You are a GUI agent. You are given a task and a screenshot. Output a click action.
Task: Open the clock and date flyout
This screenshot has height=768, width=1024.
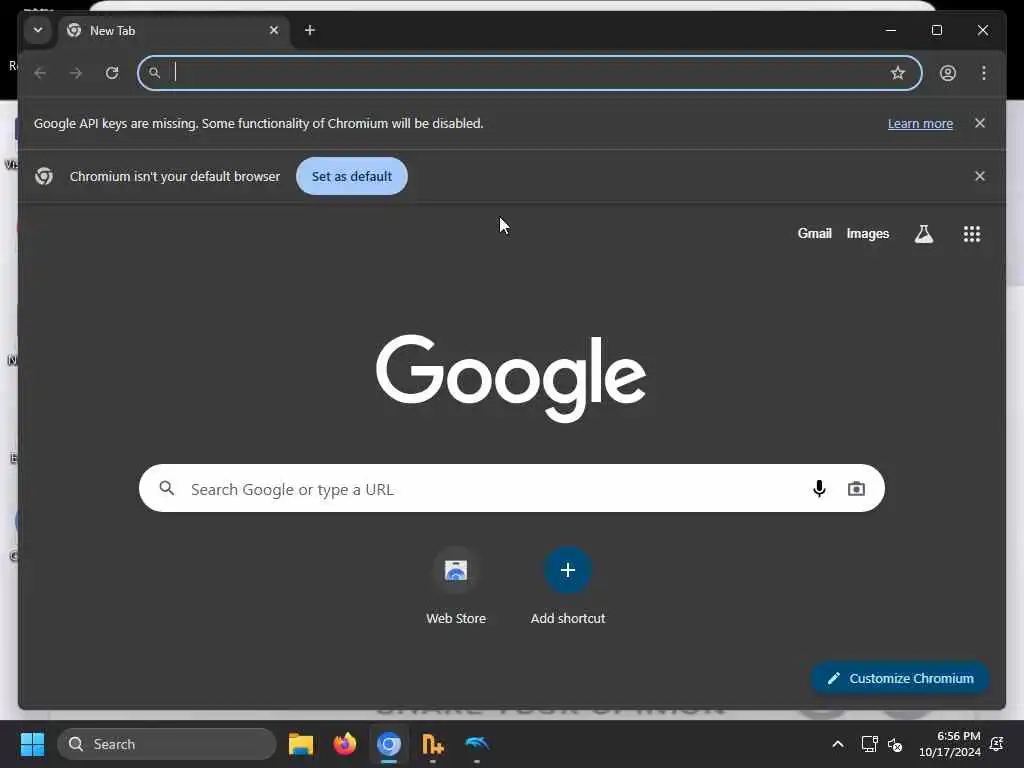[950, 744]
